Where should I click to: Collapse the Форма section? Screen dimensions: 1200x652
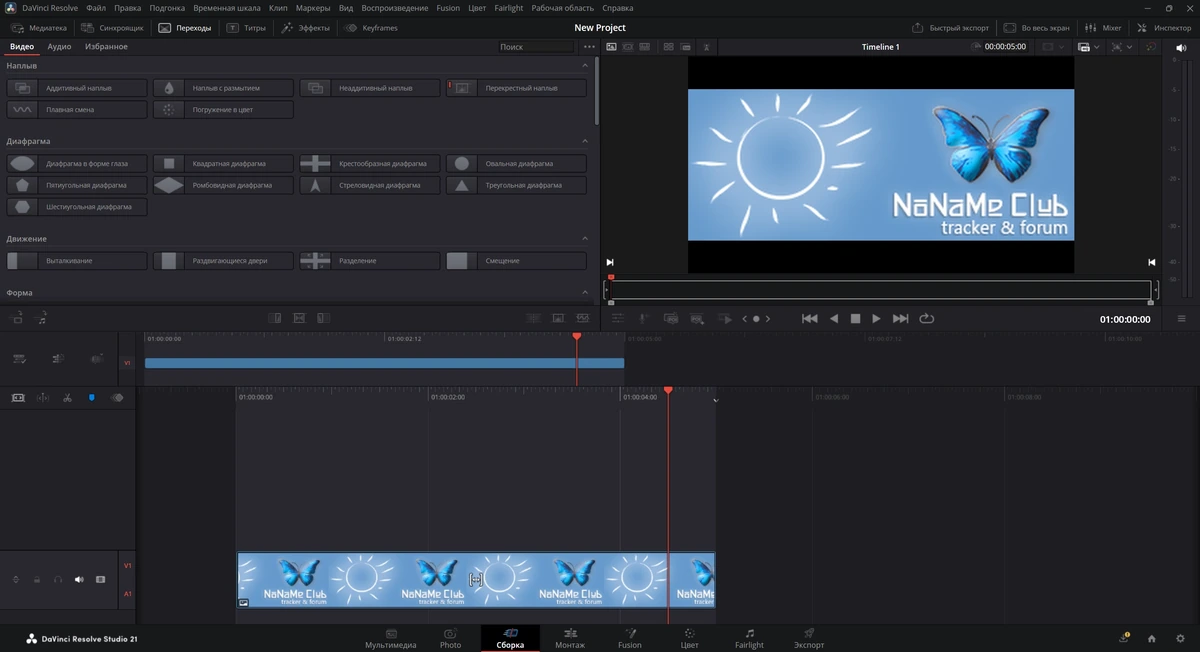(x=585, y=293)
